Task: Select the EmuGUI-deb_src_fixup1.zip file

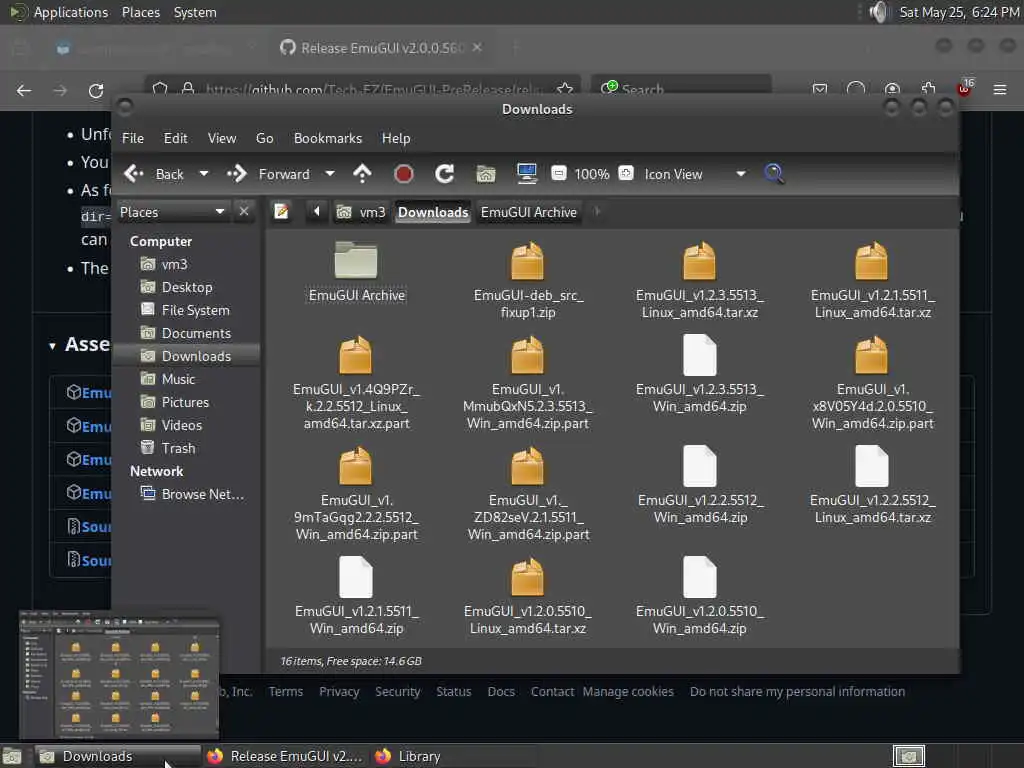Action: pos(528,264)
